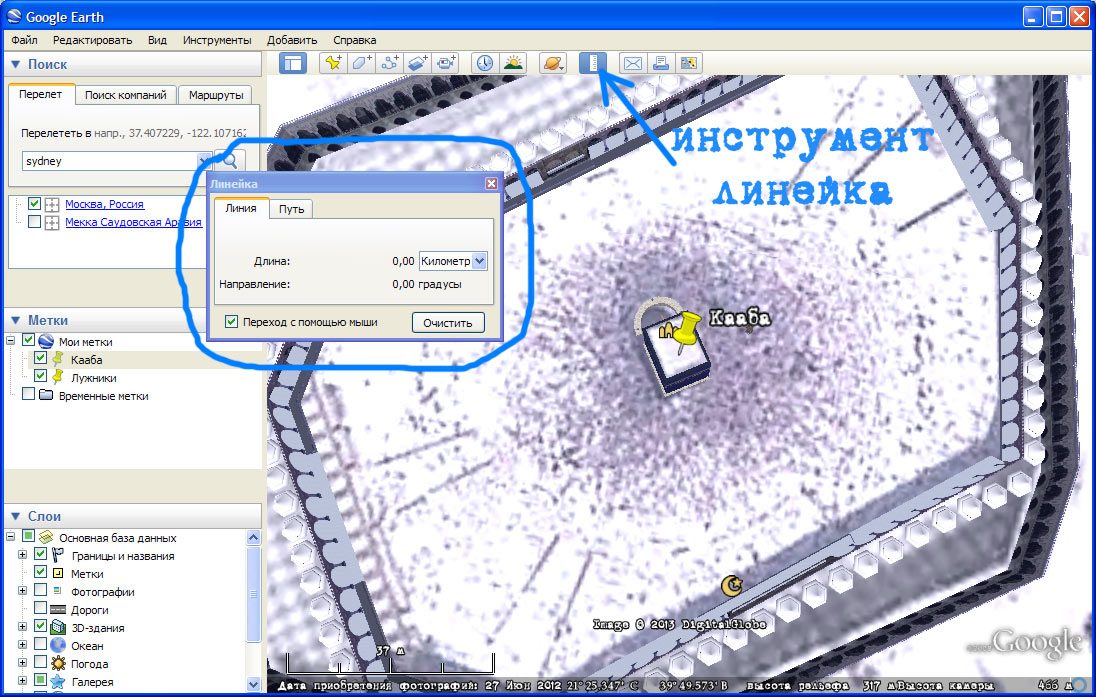Image resolution: width=1096 pixels, height=697 pixels.
Task: Enable the Дороги layer checkbox
Action: (41, 609)
